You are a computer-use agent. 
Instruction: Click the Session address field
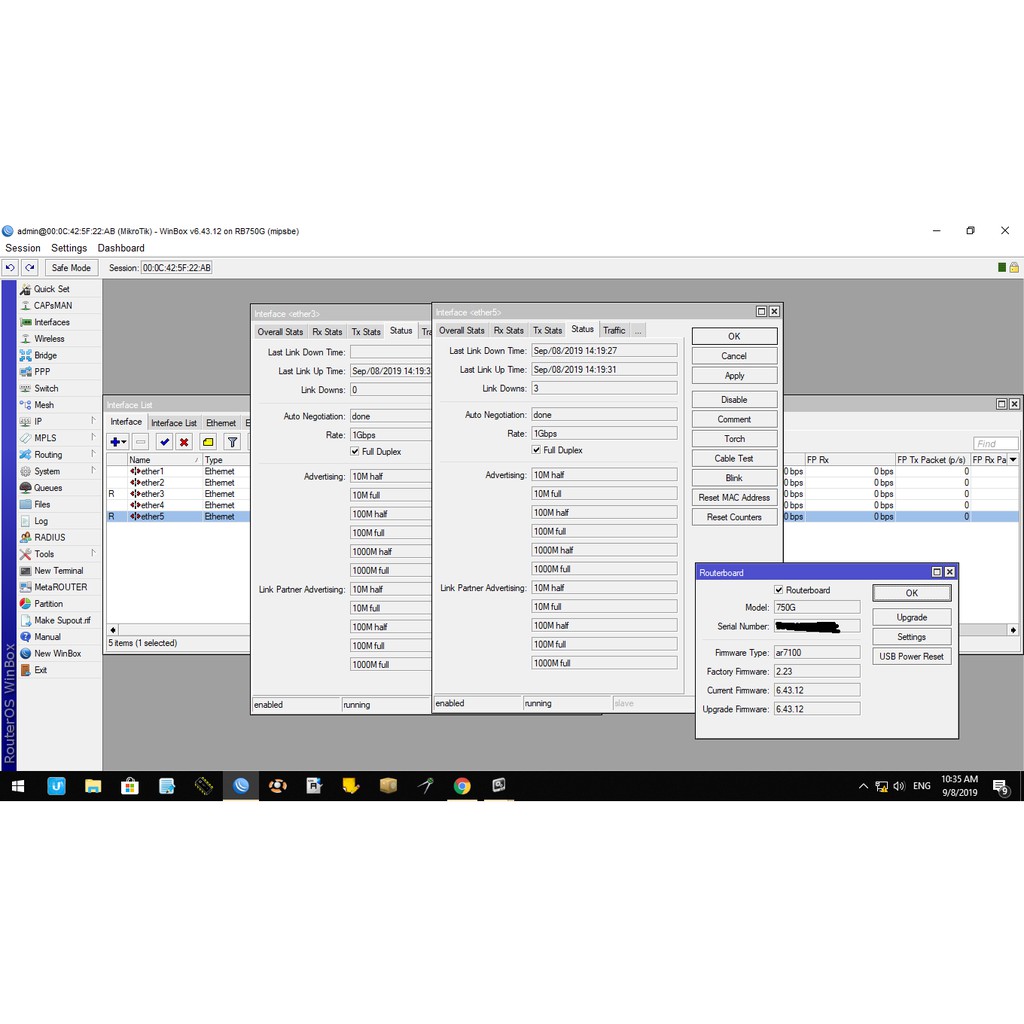coord(177,268)
